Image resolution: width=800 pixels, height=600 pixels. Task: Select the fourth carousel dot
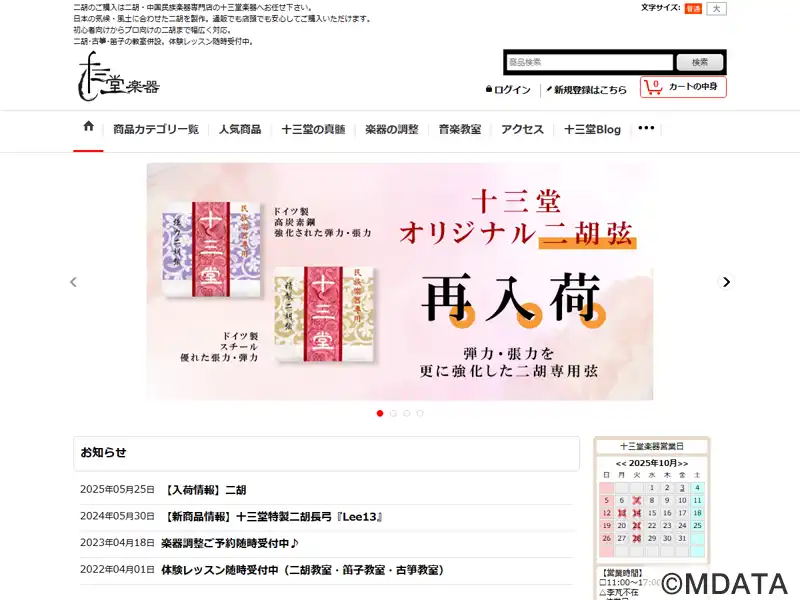coord(420,413)
